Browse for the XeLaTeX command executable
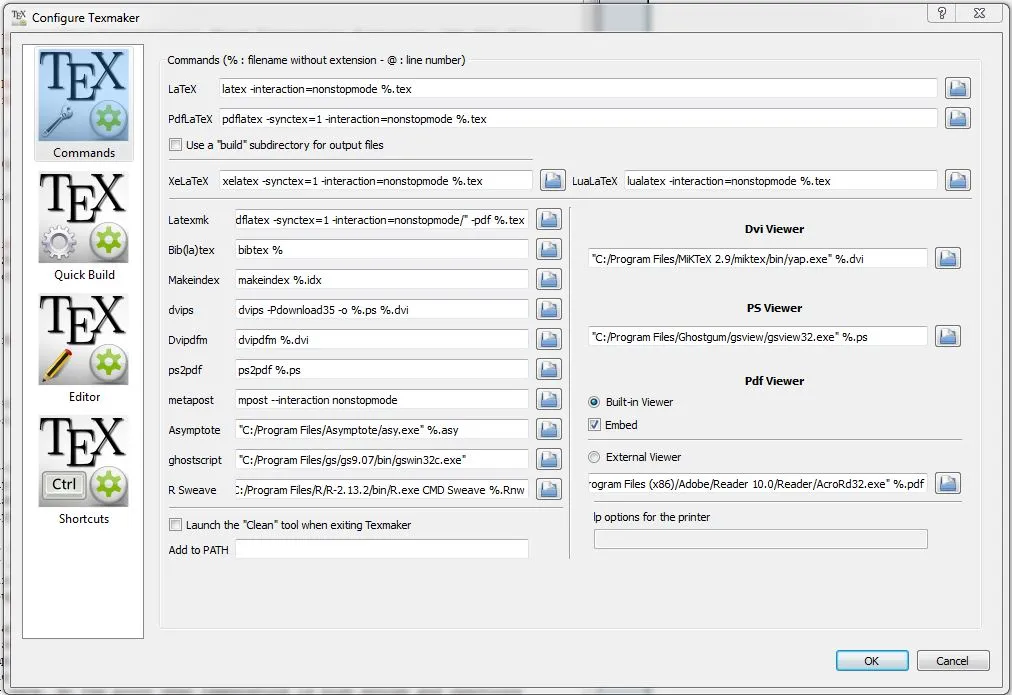The image size is (1012, 695). tap(552, 181)
